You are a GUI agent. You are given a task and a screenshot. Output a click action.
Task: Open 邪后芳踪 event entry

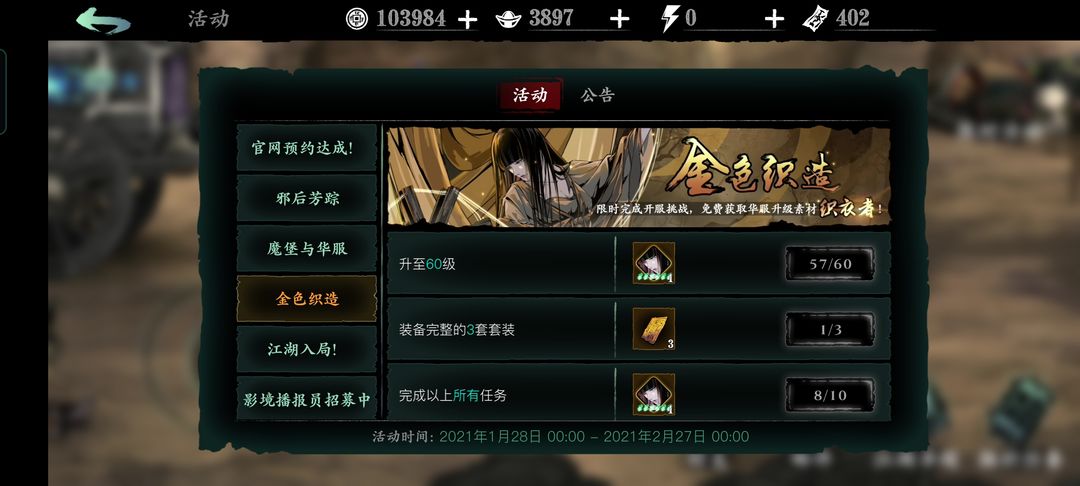click(x=307, y=198)
